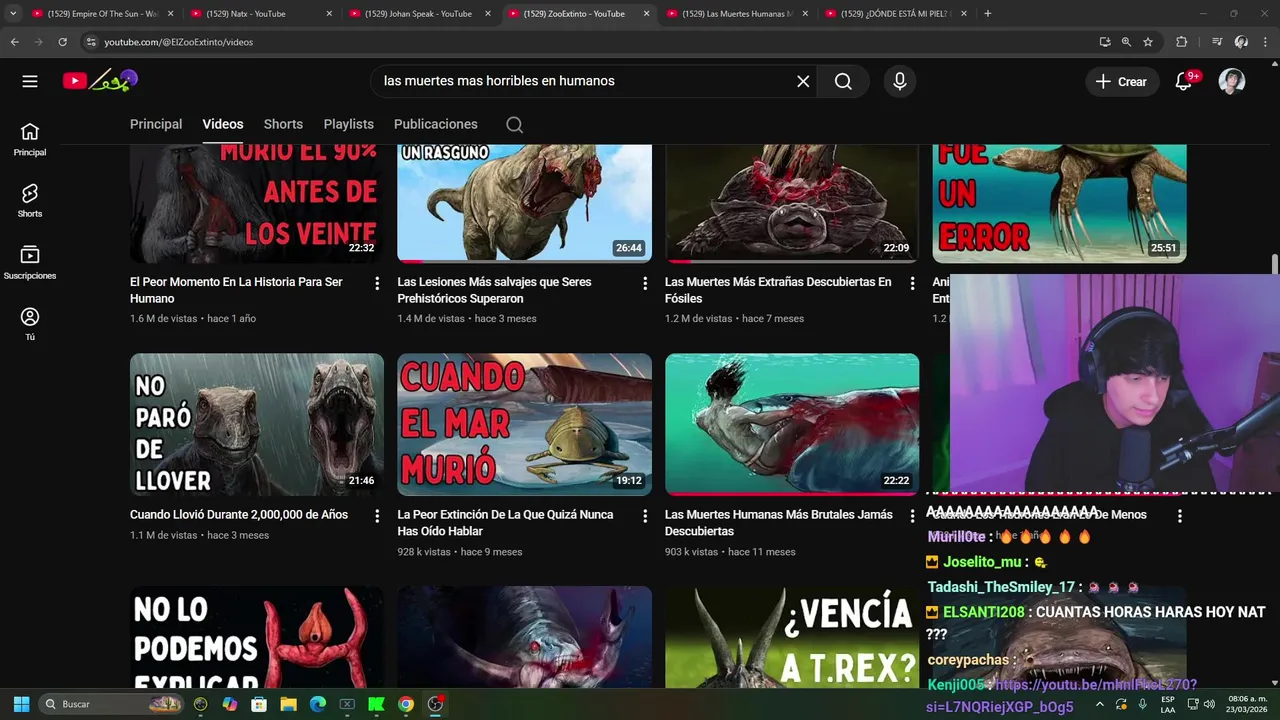Click the install app icon in address bar
The width and height of the screenshot is (1280, 720).
1104,42
